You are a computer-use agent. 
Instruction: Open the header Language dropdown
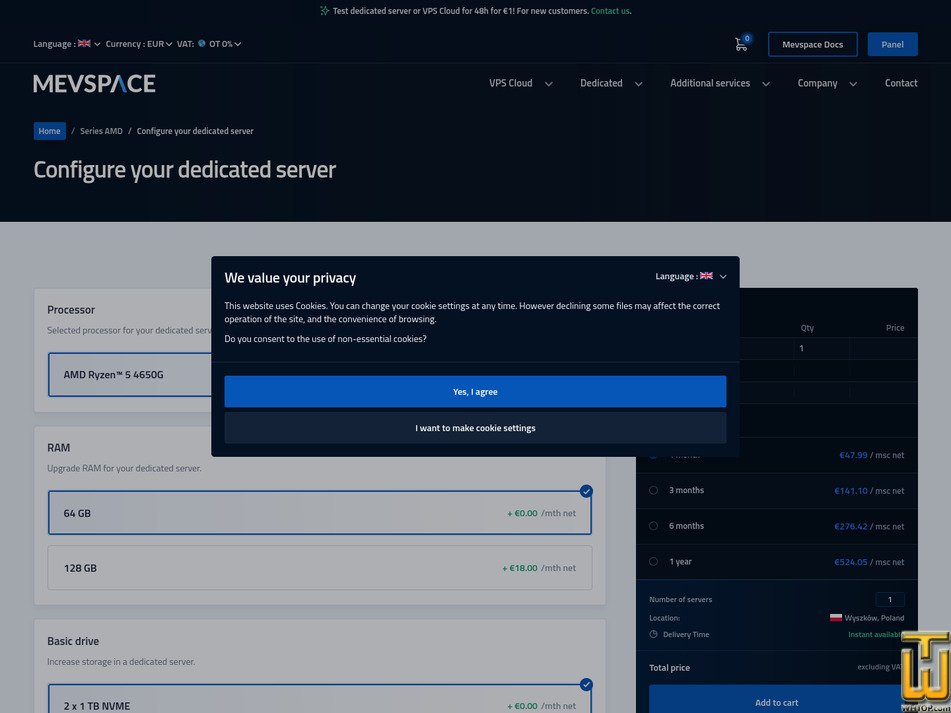pyautogui.click(x=67, y=44)
